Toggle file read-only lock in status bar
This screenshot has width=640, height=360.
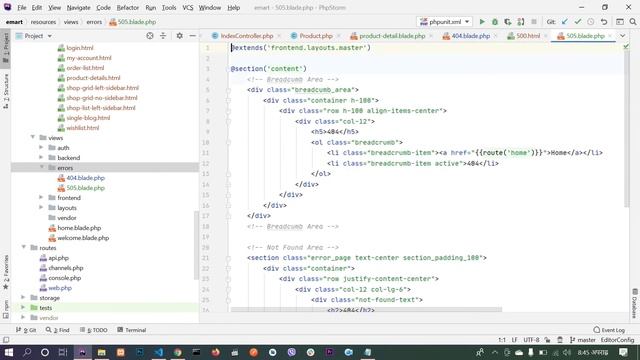point(547,340)
